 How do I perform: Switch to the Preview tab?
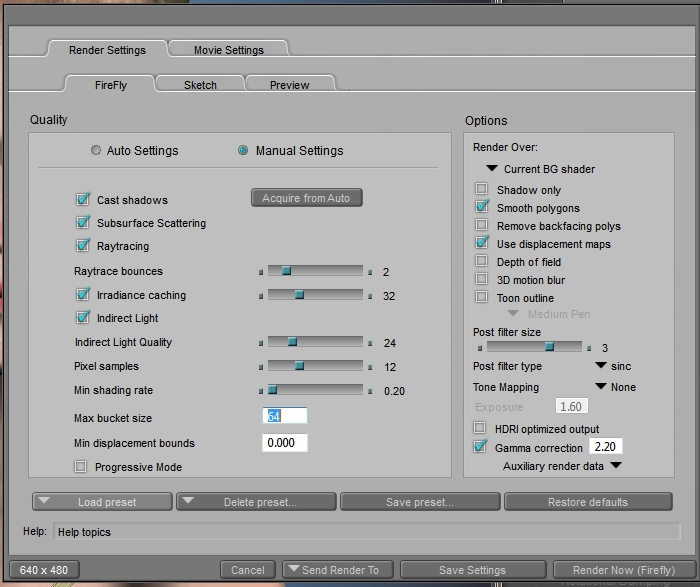click(289, 85)
